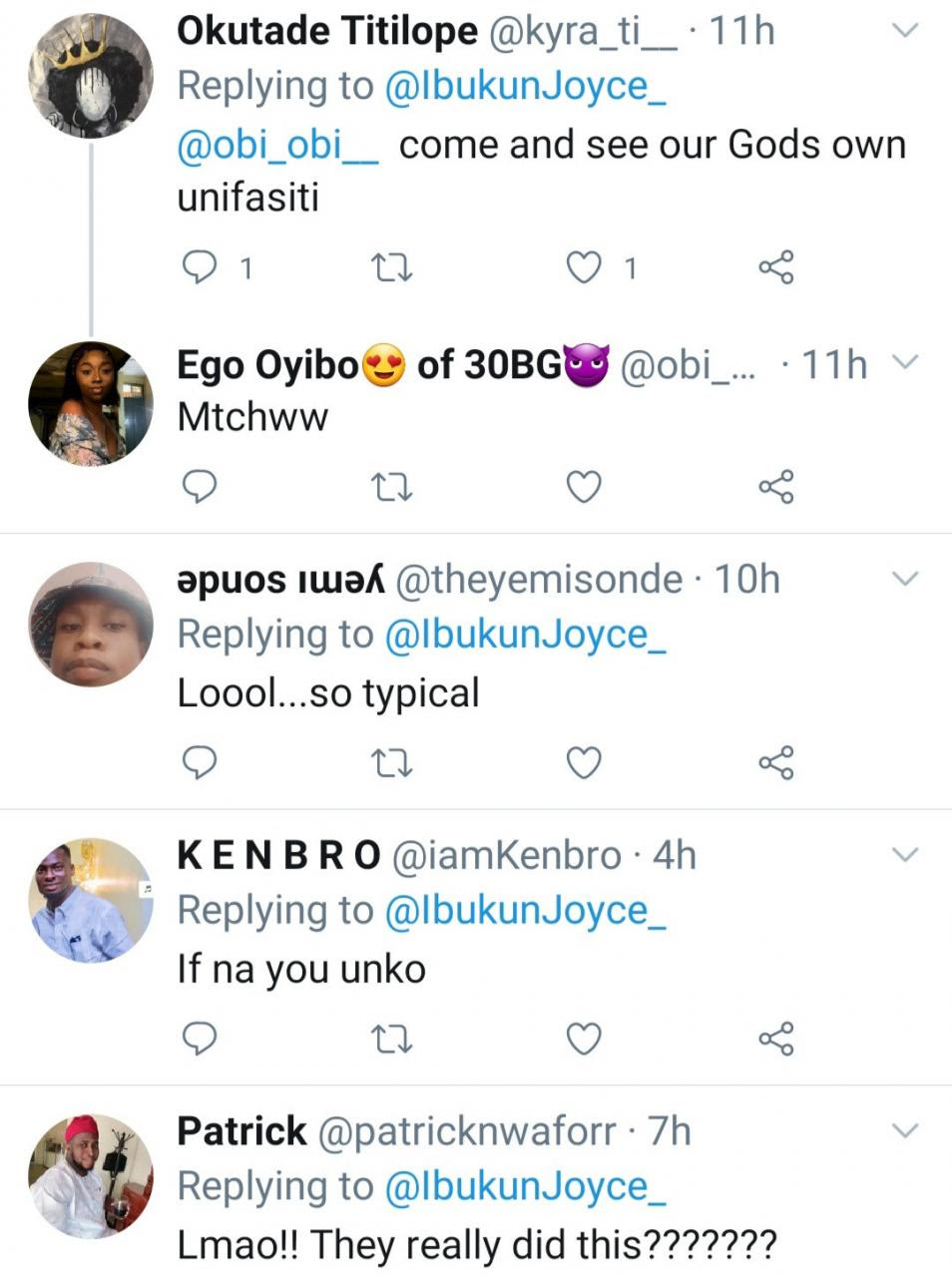
Task: Like Okutade Titilope's tweet
Action: coord(584,266)
